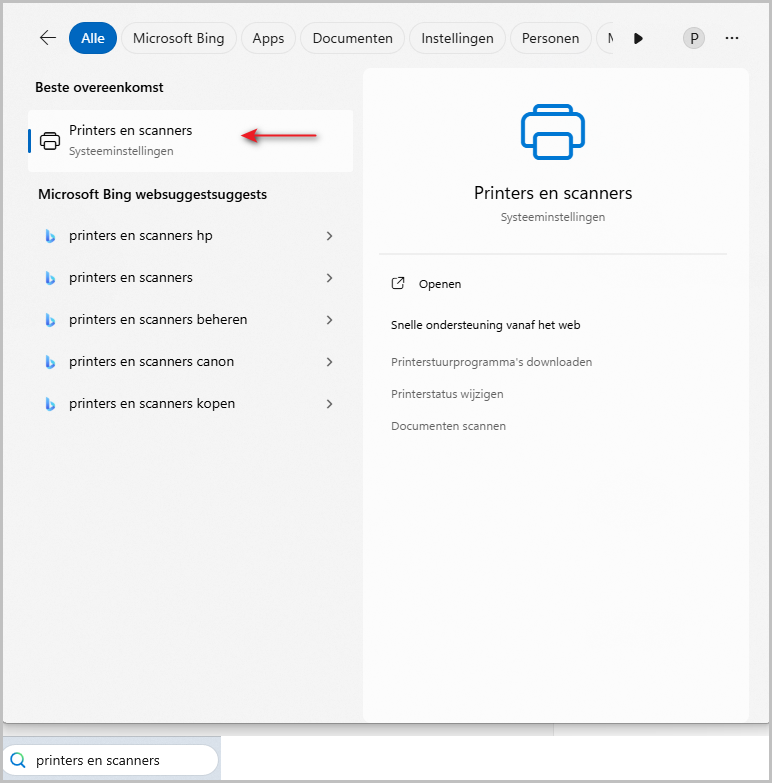Click the P profile avatar

click(694, 38)
